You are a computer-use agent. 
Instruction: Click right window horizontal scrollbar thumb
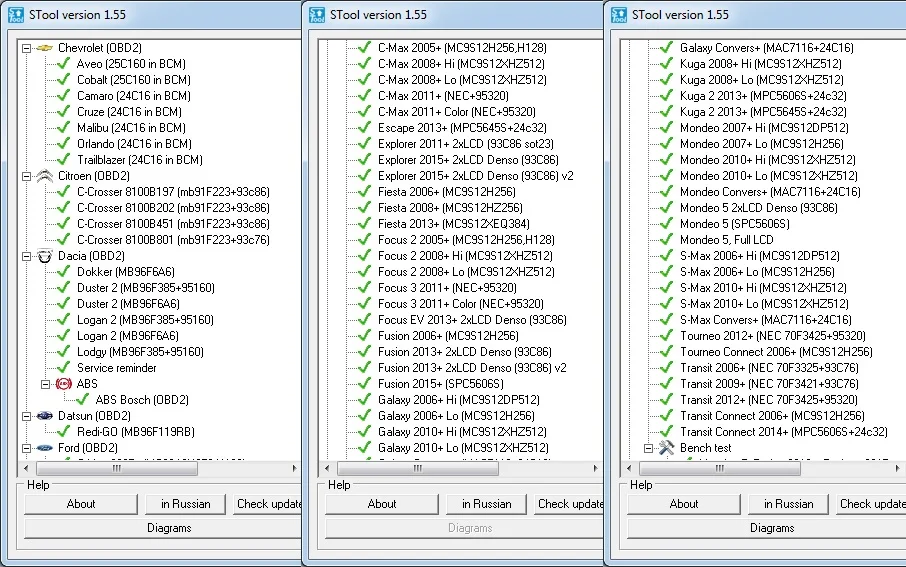(719, 468)
